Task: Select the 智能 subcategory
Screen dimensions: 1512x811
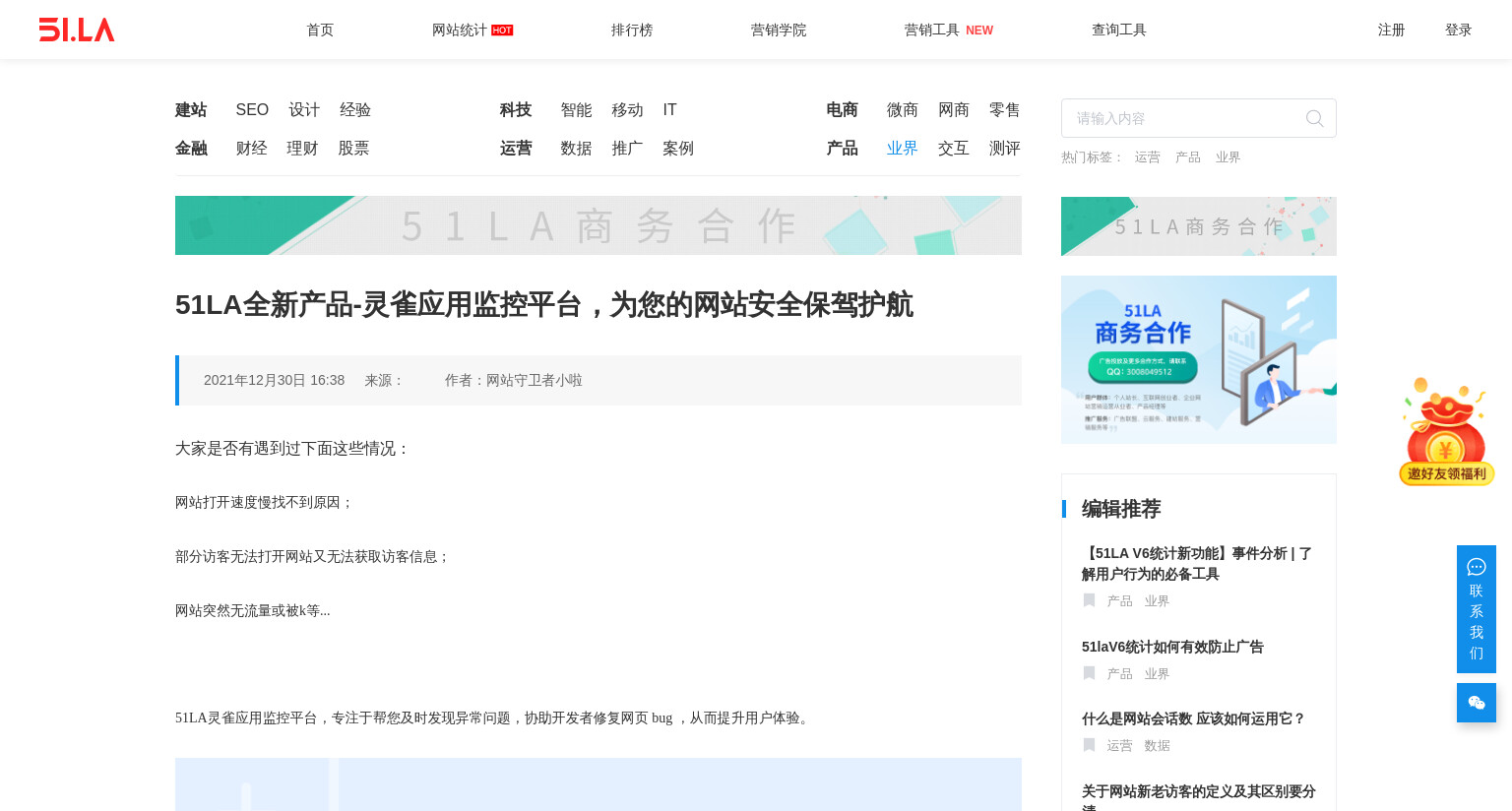Action: (576, 110)
